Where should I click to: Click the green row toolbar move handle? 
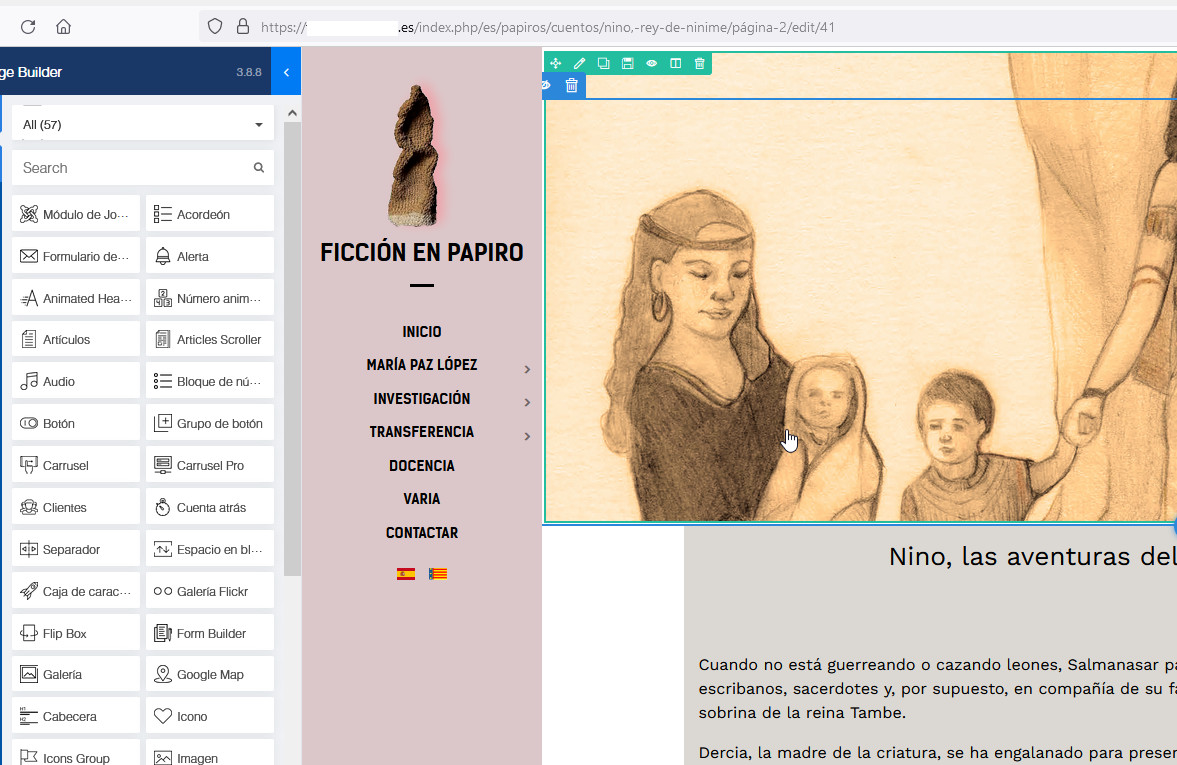[555, 63]
